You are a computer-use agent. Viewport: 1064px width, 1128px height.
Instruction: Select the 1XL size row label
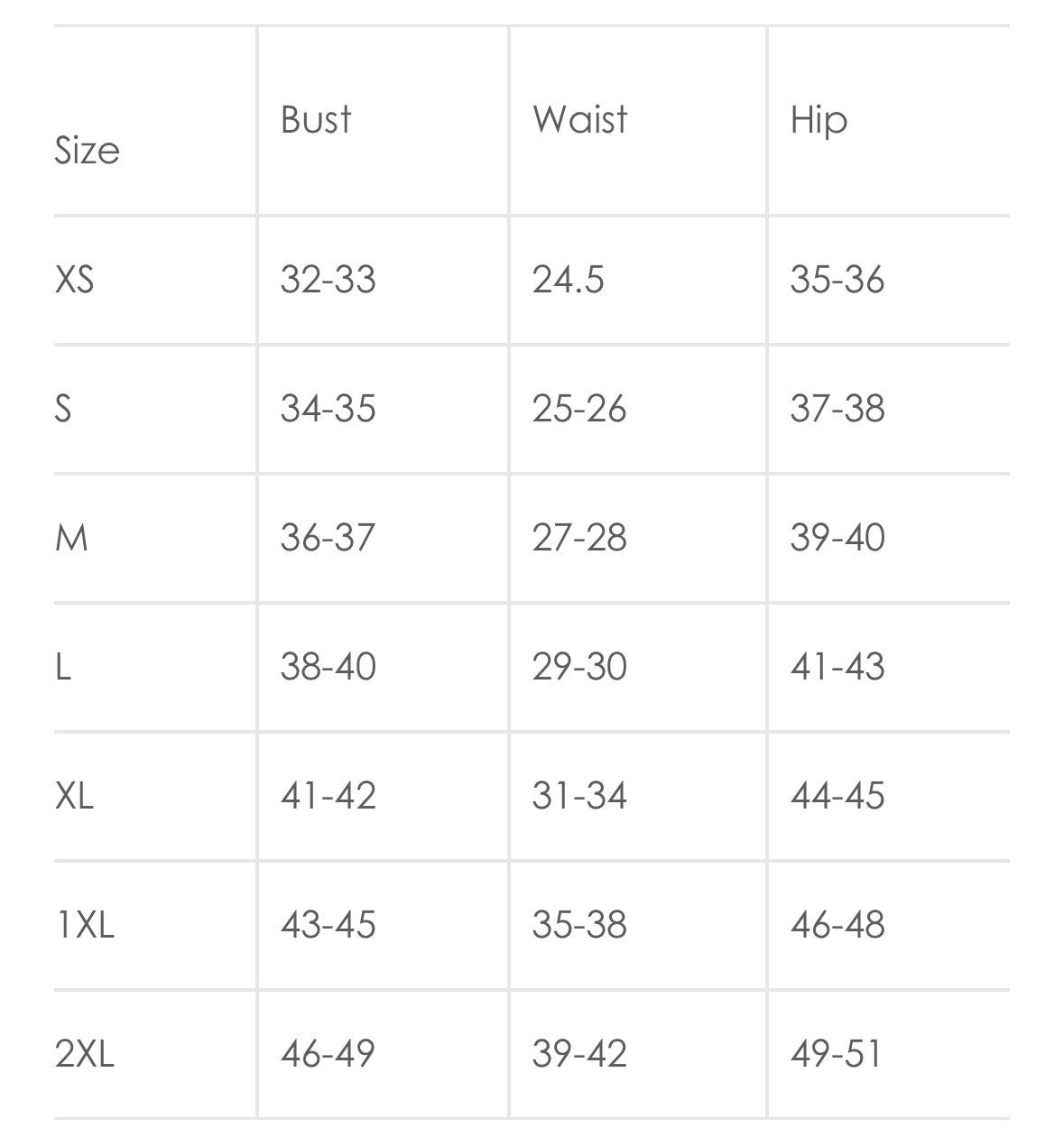tap(85, 926)
